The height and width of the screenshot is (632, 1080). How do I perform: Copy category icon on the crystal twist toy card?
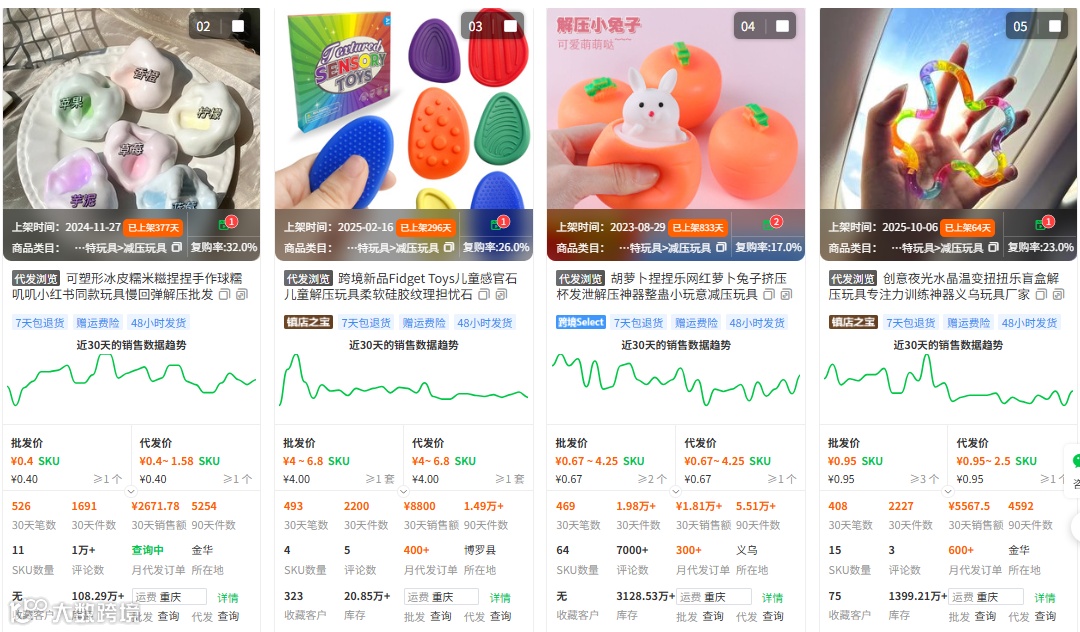[993, 247]
